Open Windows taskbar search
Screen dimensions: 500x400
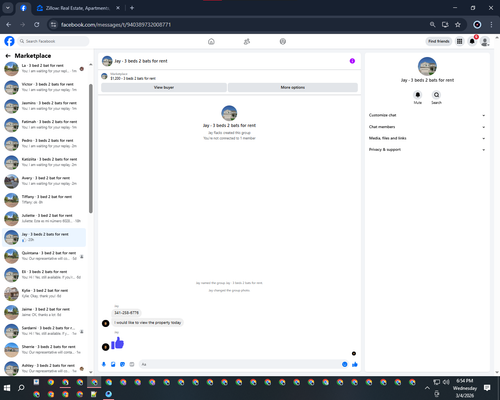21,388
